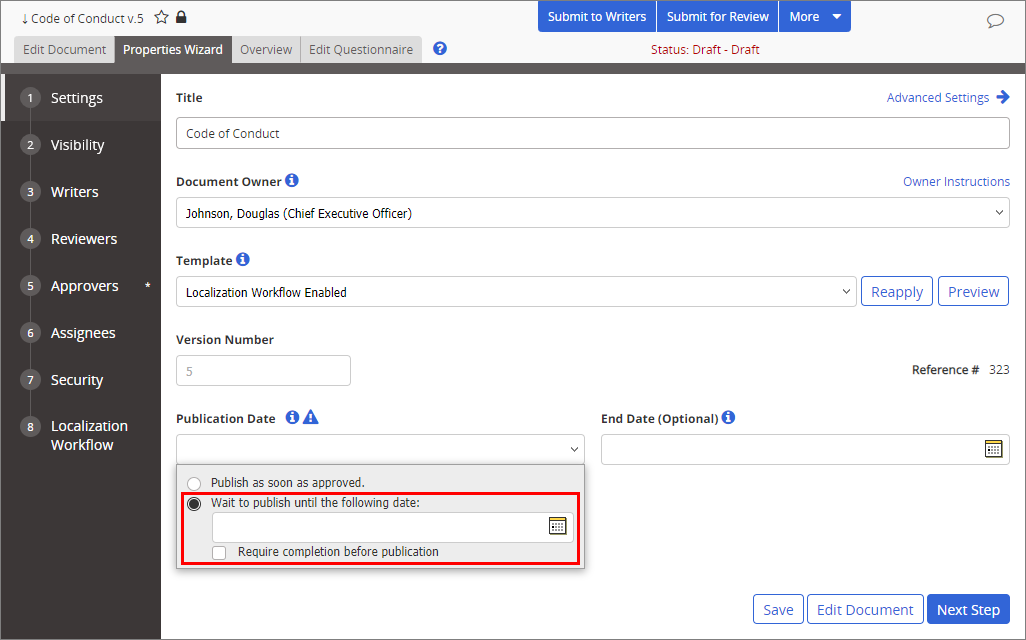Image resolution: width=1026 pixels, height=640 pixels.
Task: Click the Title input field
Action: pos(593,133)
